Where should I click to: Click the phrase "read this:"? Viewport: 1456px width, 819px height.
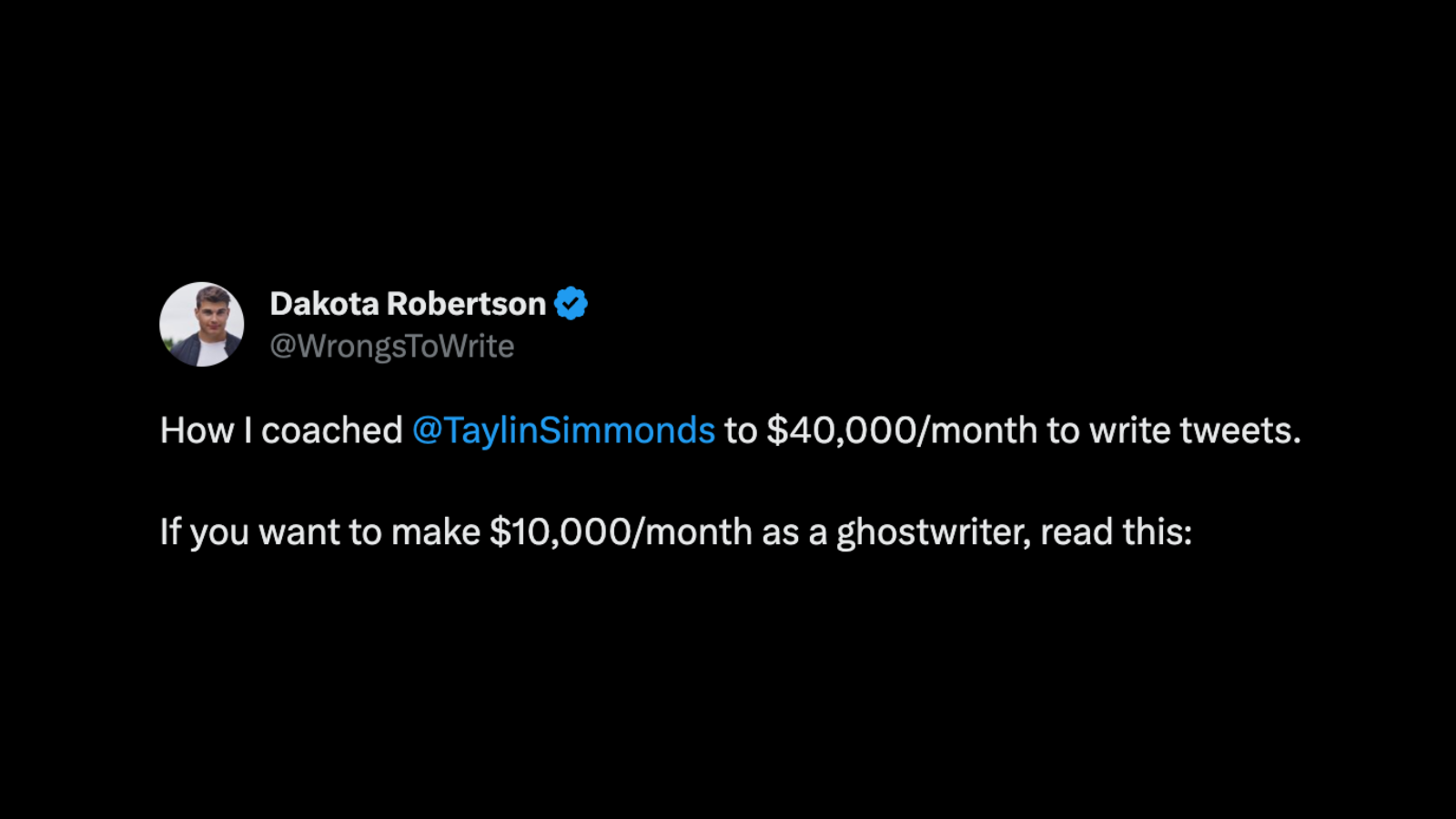click(1116, 531)
